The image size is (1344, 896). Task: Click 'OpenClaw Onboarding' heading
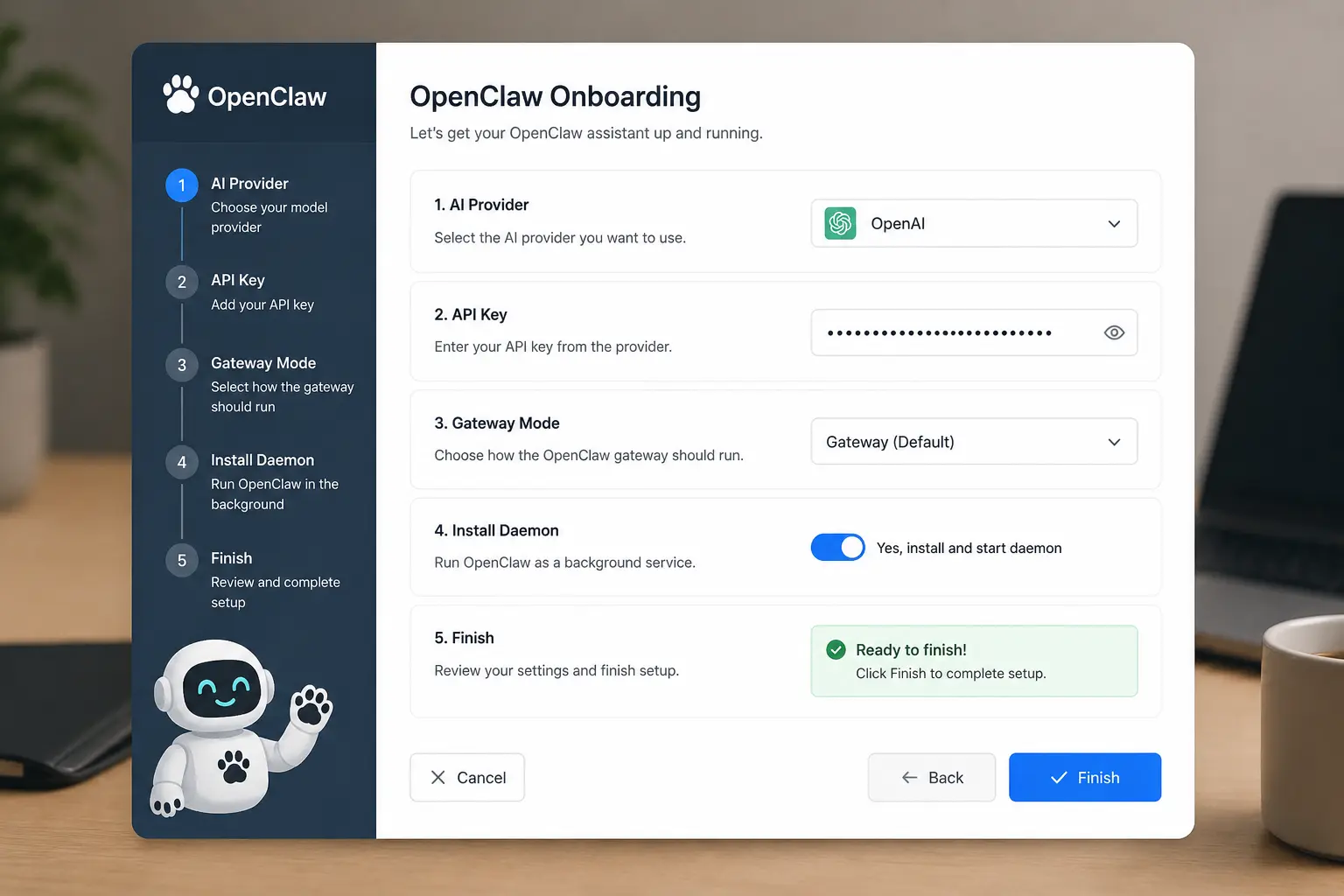[555, 96]
